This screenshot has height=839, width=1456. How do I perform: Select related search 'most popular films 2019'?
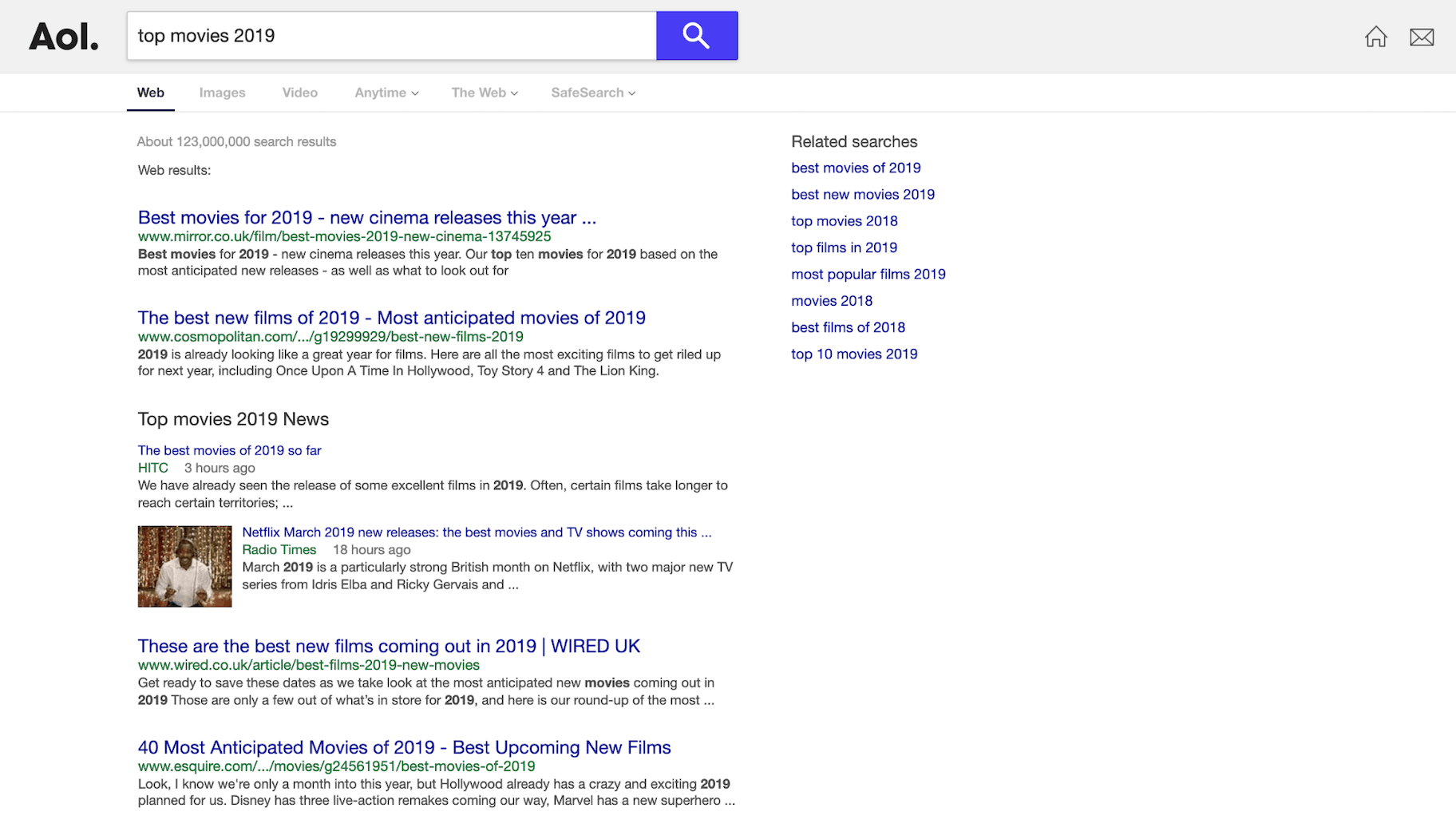[x=868, y=274]
